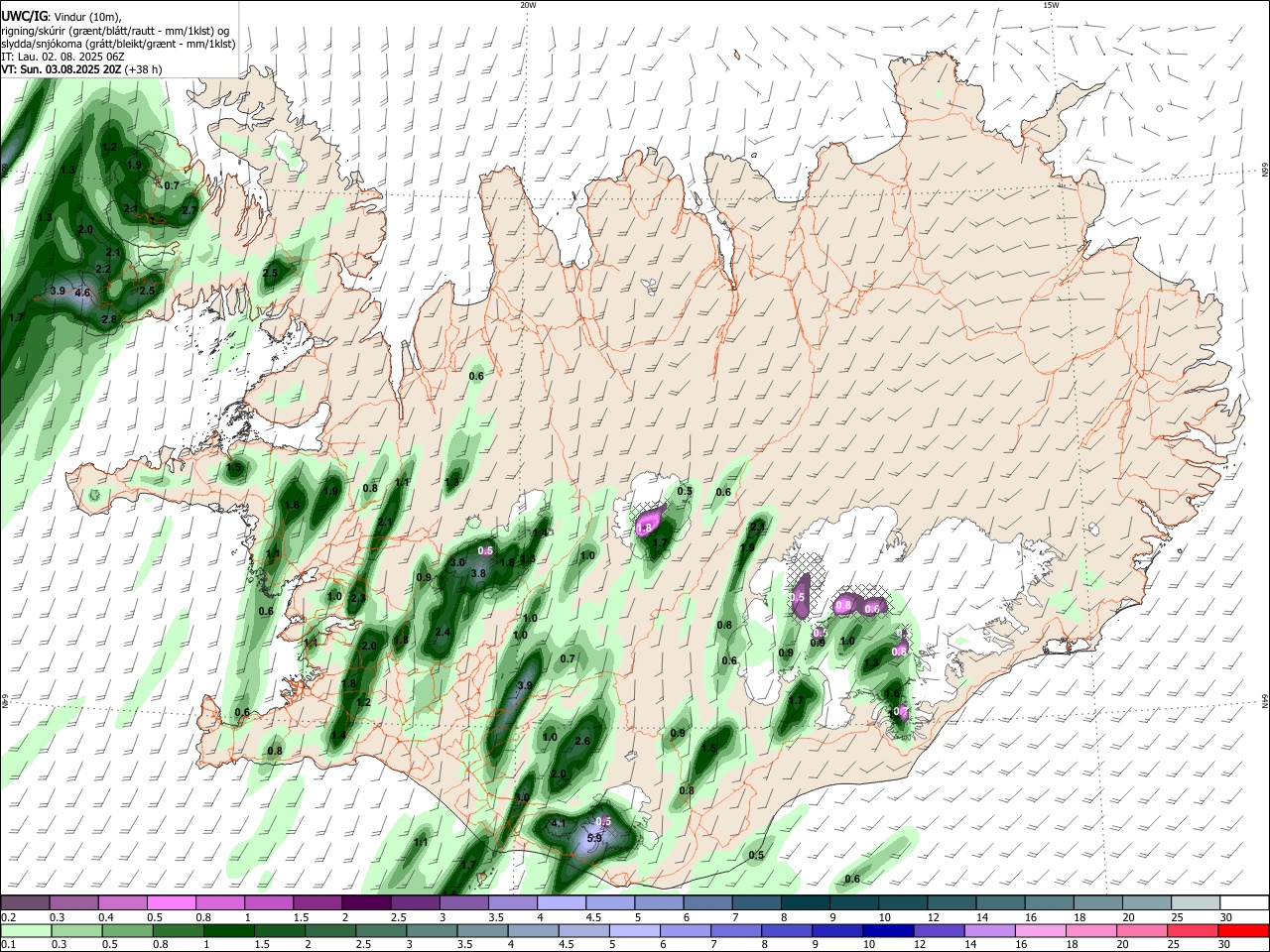Image resolution: width=1270 pixels, height=952 pixels.
Task: Click the 2.4 precipitation value
Action: coord(443,632)
